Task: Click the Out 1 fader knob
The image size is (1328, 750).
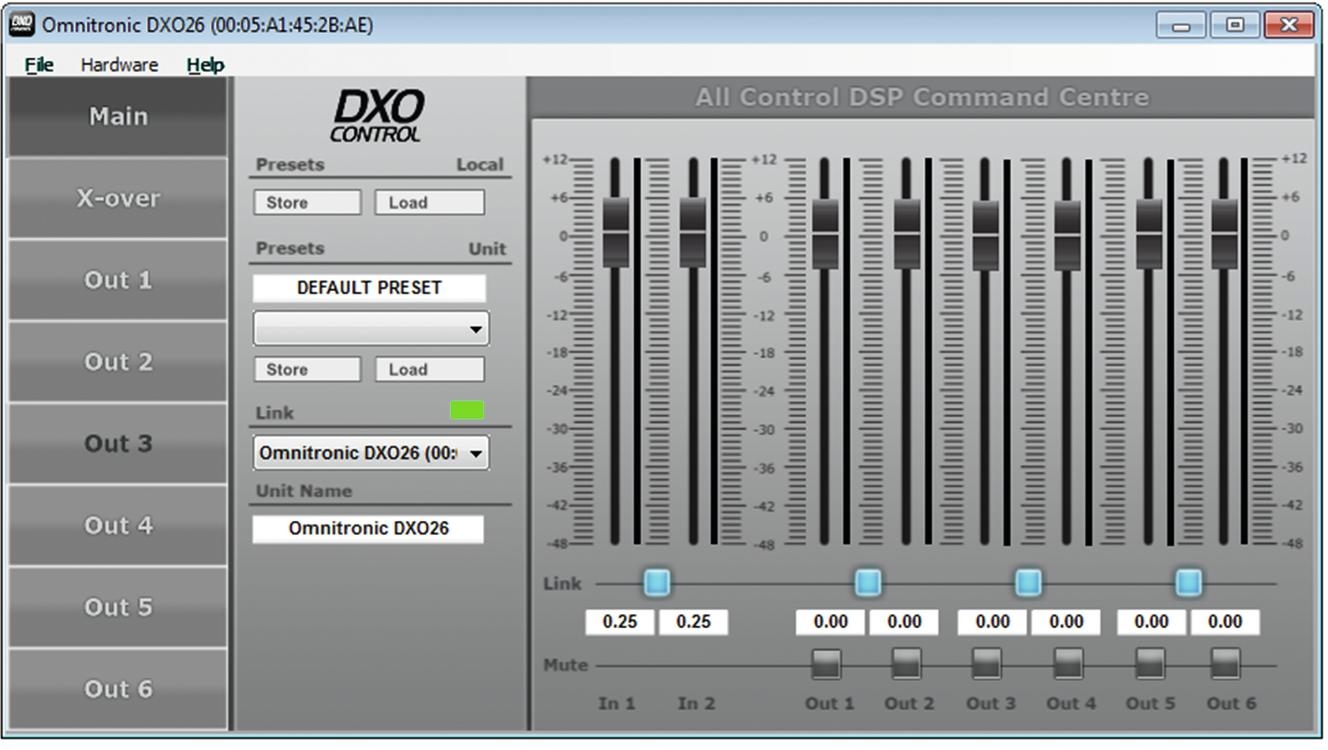Action: point(825,234)
